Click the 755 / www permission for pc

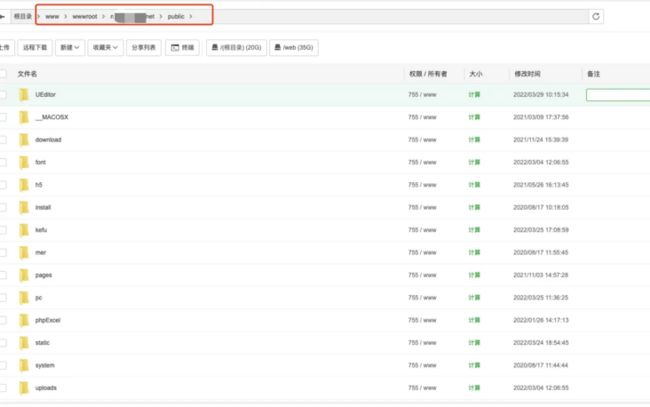tap(422, 298)
